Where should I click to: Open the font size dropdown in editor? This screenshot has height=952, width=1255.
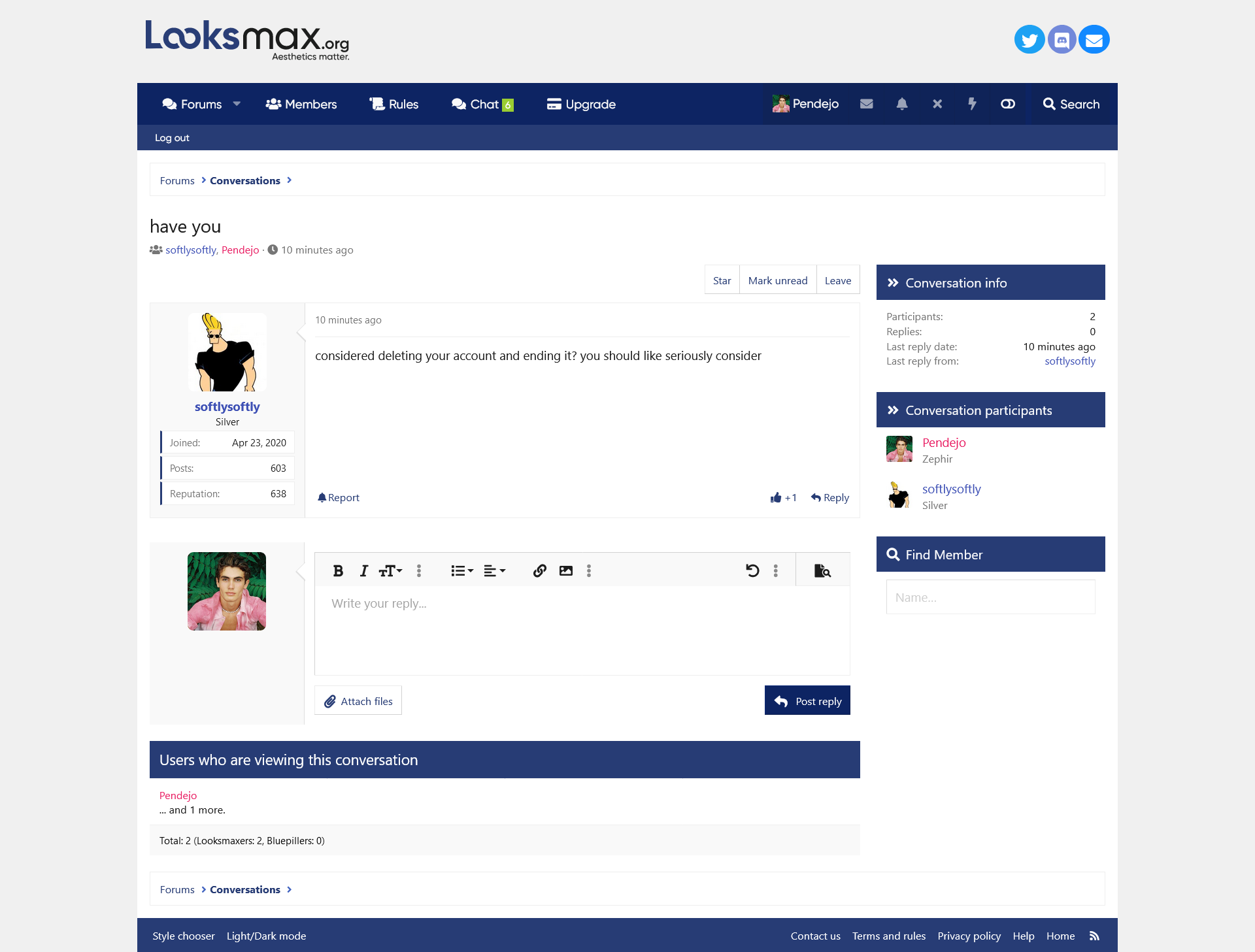coord(391,570)
